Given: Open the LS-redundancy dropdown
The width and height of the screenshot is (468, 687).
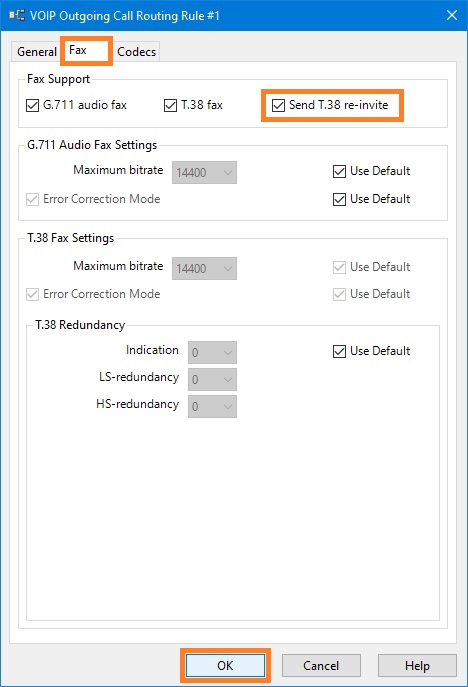Looking at the screenshot, I should point(213,379).
